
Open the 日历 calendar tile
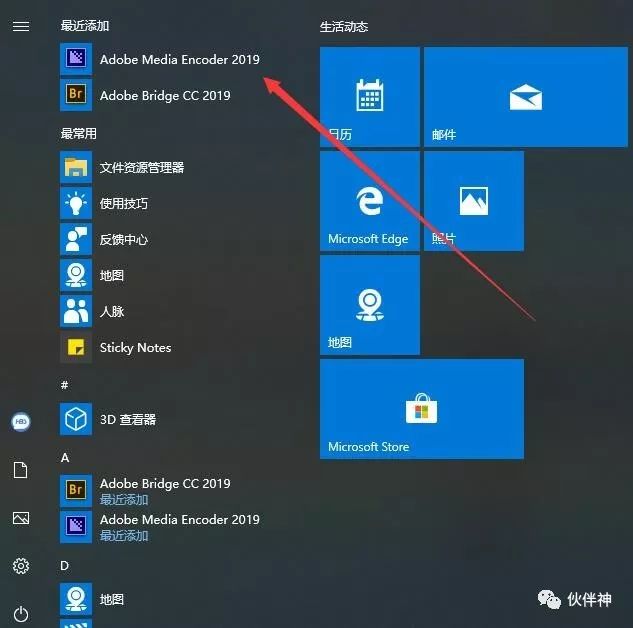pyautogui.click(x=370, y=97)
